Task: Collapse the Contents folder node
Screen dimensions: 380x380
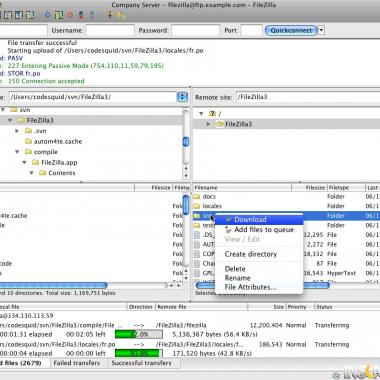Action: 32,173
